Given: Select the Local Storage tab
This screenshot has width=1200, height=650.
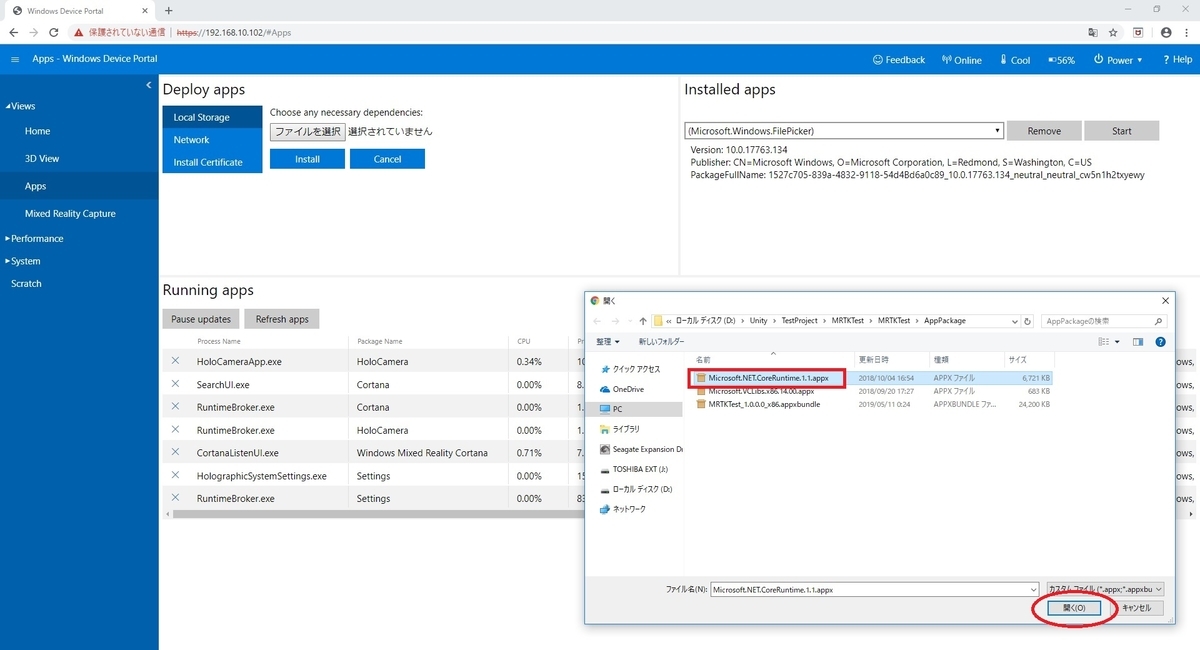Looking at the screenshot, I should (212, 117).
